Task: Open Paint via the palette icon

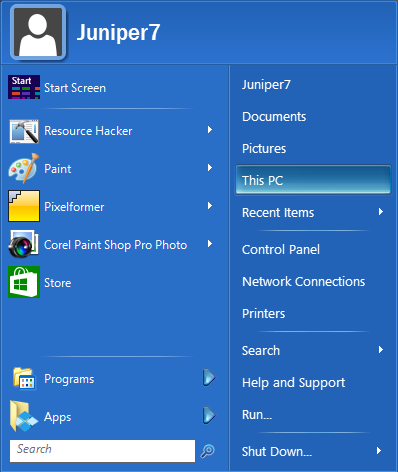Action: click(24, 168)
